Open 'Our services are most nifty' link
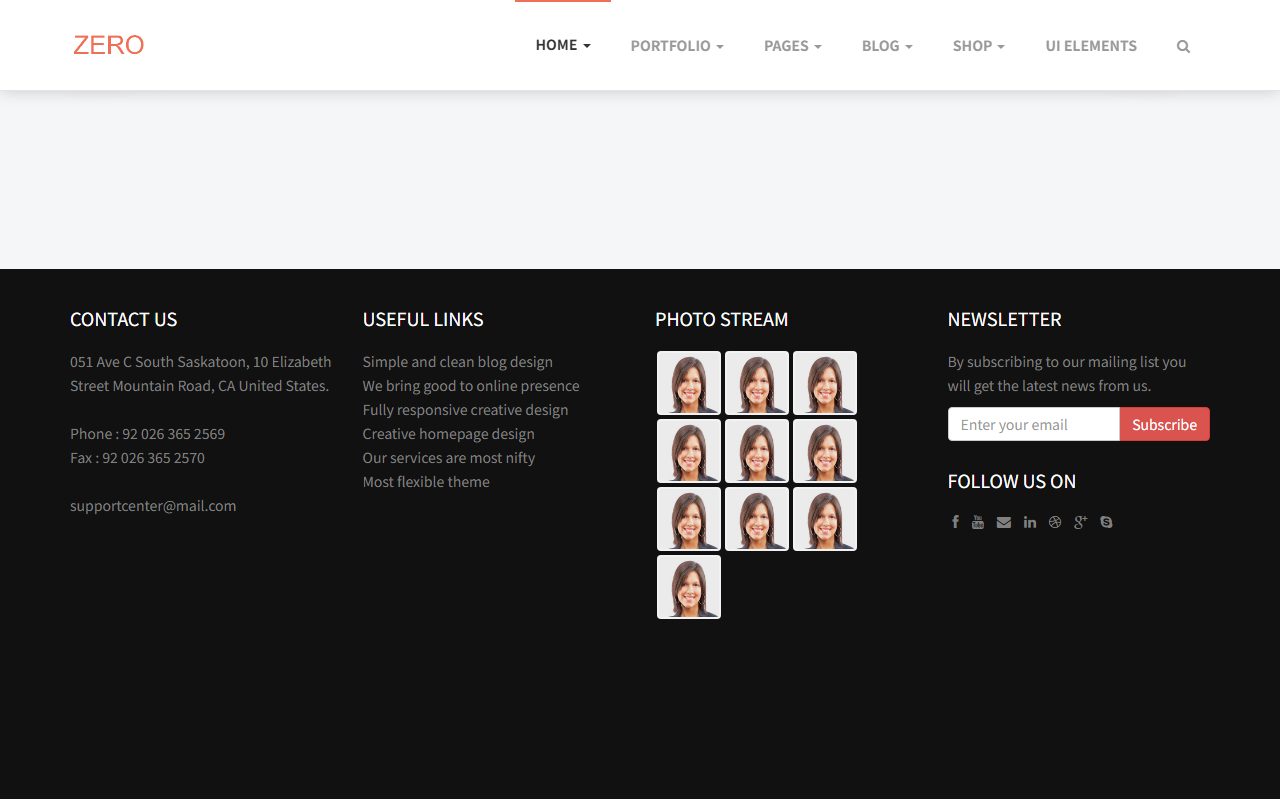 coord(448,458)
